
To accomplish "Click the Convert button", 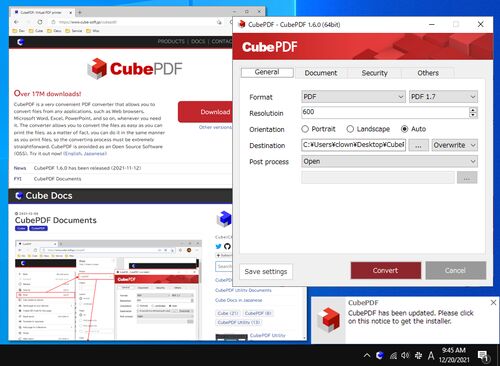I will (x=386, y=270).
